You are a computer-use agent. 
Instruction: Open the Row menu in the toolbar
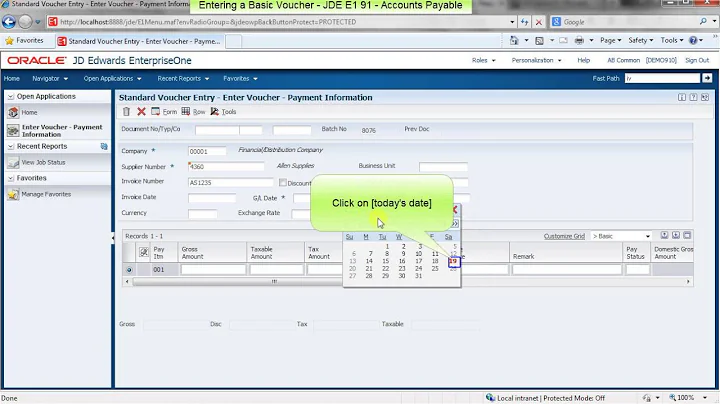click(x=193, y=112)
